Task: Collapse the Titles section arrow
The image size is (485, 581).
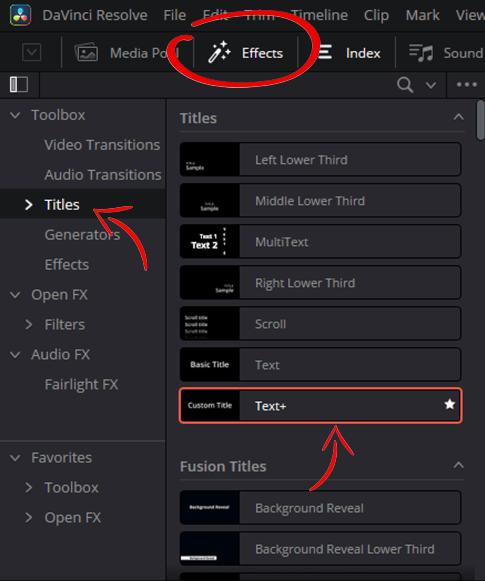Action: (x=459, y=117)
